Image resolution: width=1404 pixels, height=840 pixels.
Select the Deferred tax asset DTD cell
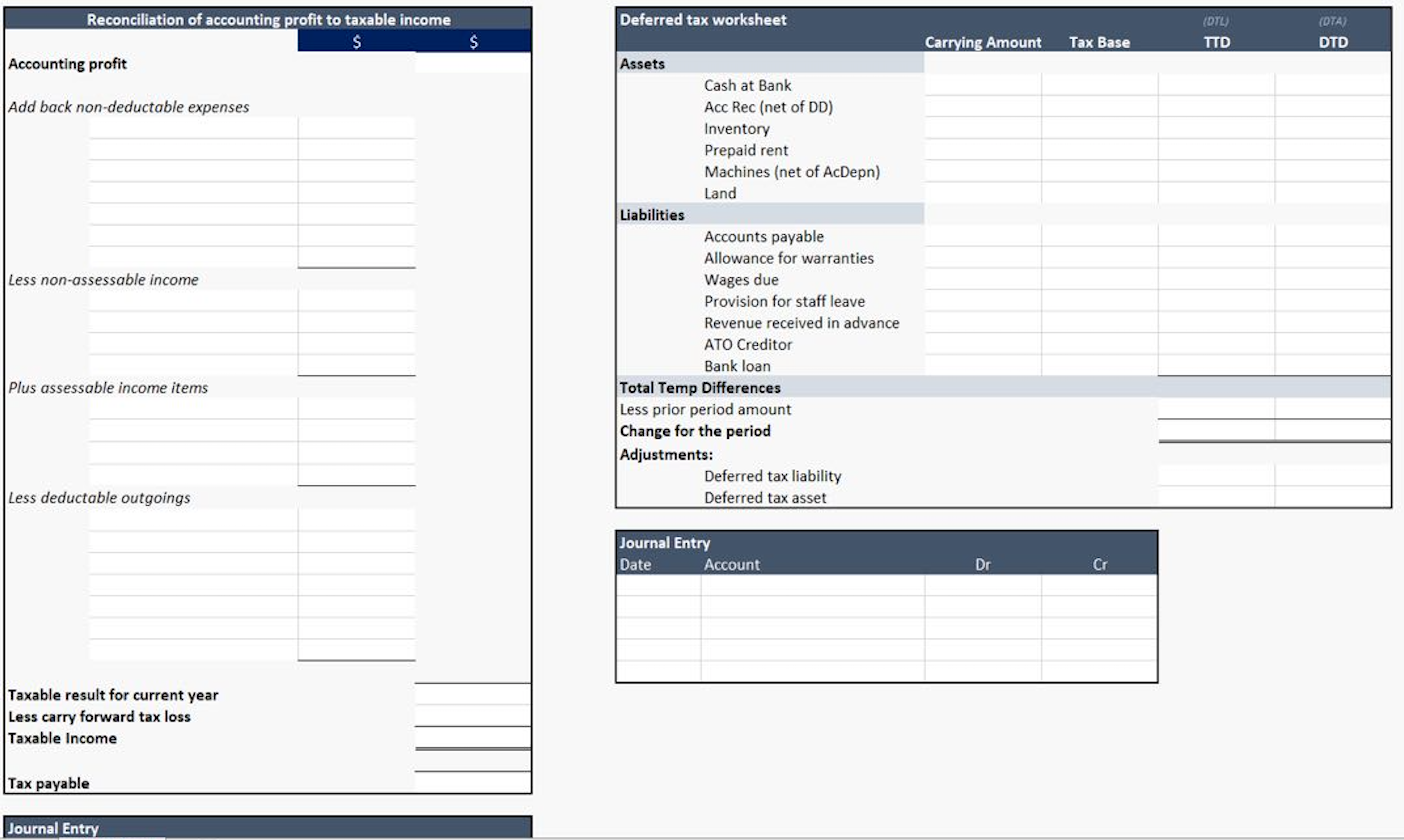1333,497
